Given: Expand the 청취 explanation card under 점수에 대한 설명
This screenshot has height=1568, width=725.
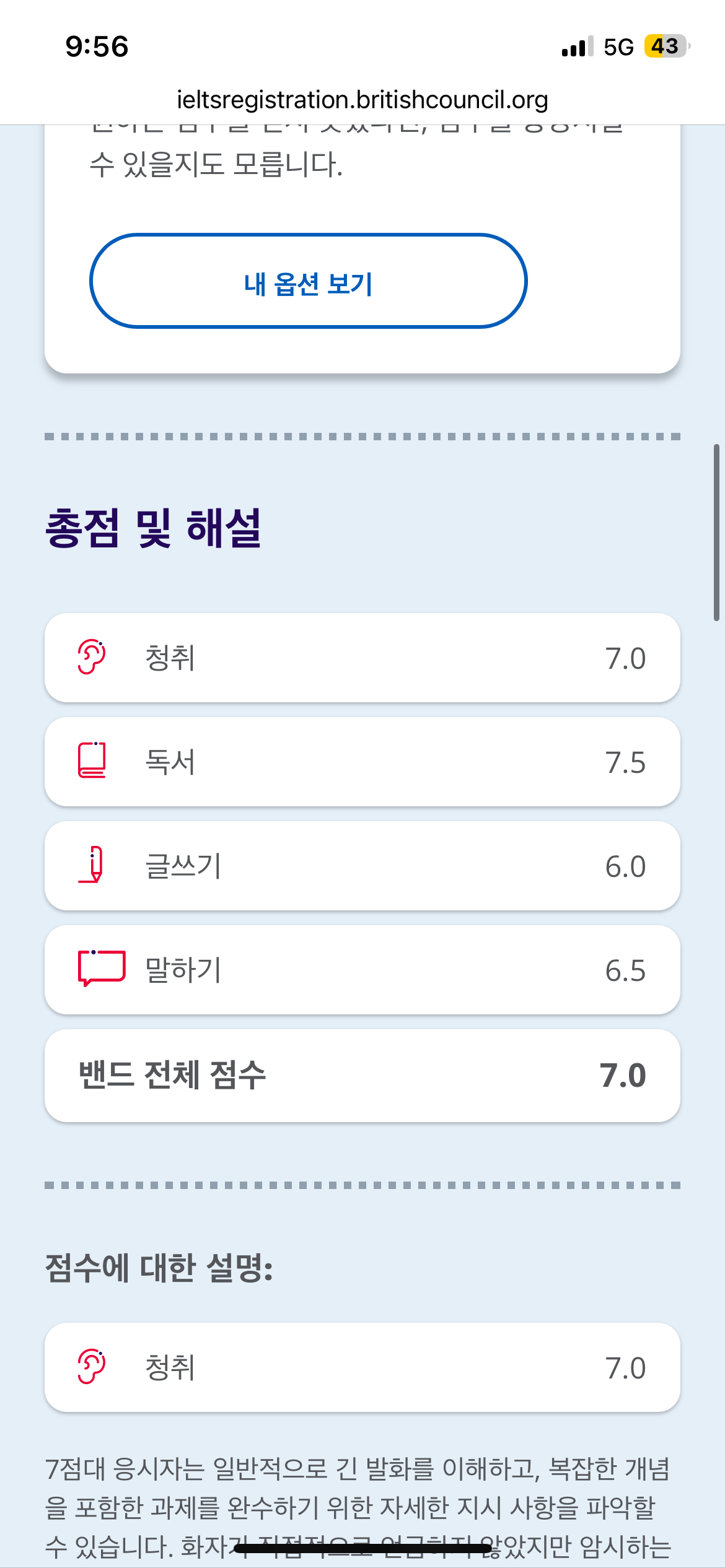Looking at the screenshot, I should [362, 1368].
